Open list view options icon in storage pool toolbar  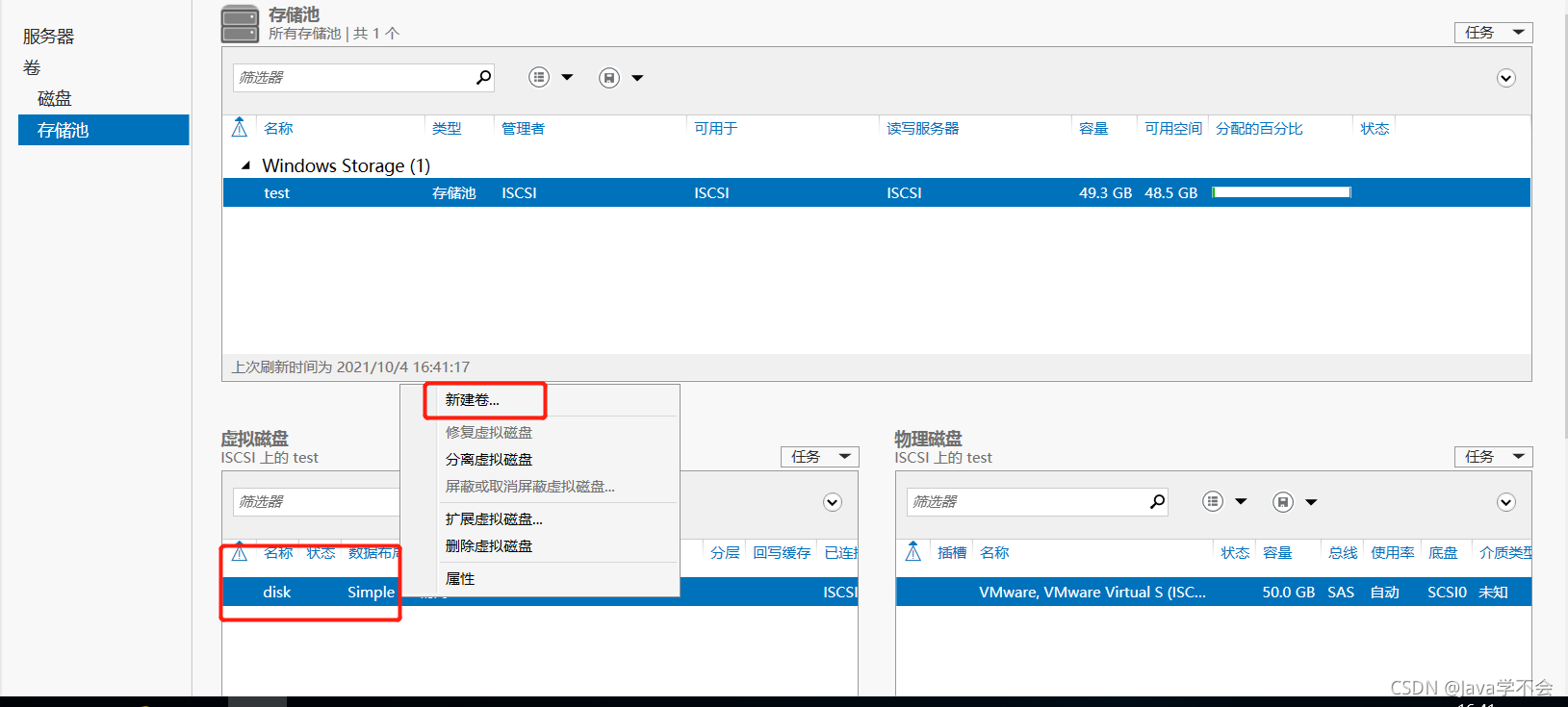click(539, 77)
